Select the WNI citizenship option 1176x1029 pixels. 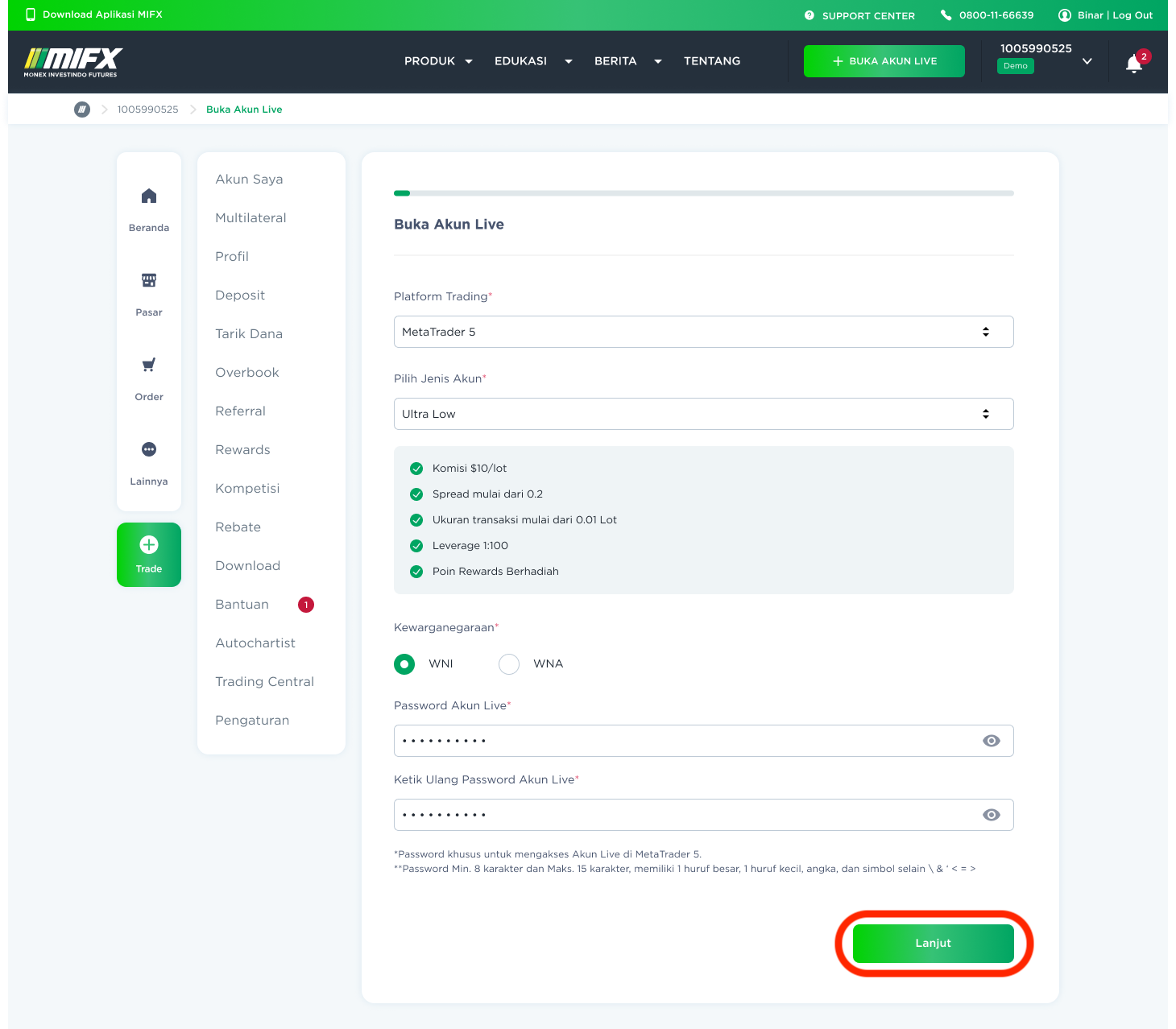(x=404, y=663)
